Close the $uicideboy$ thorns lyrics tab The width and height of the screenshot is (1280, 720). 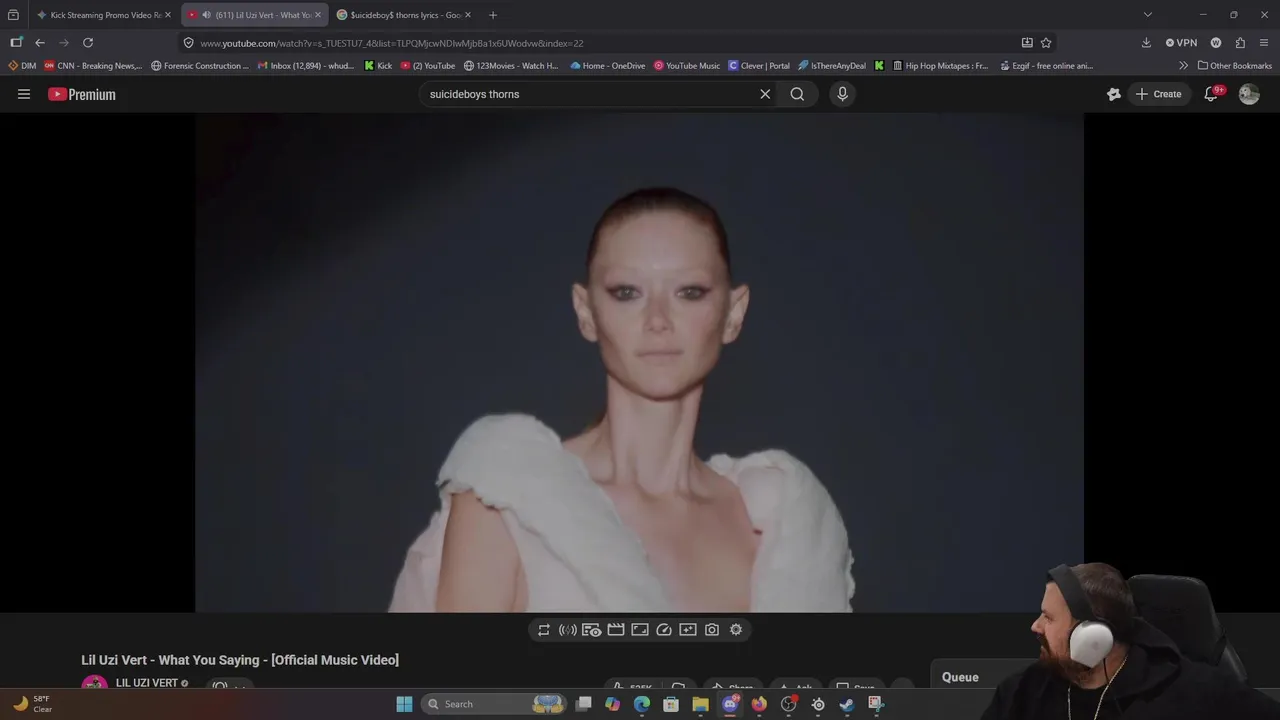[x=468, y=15]
